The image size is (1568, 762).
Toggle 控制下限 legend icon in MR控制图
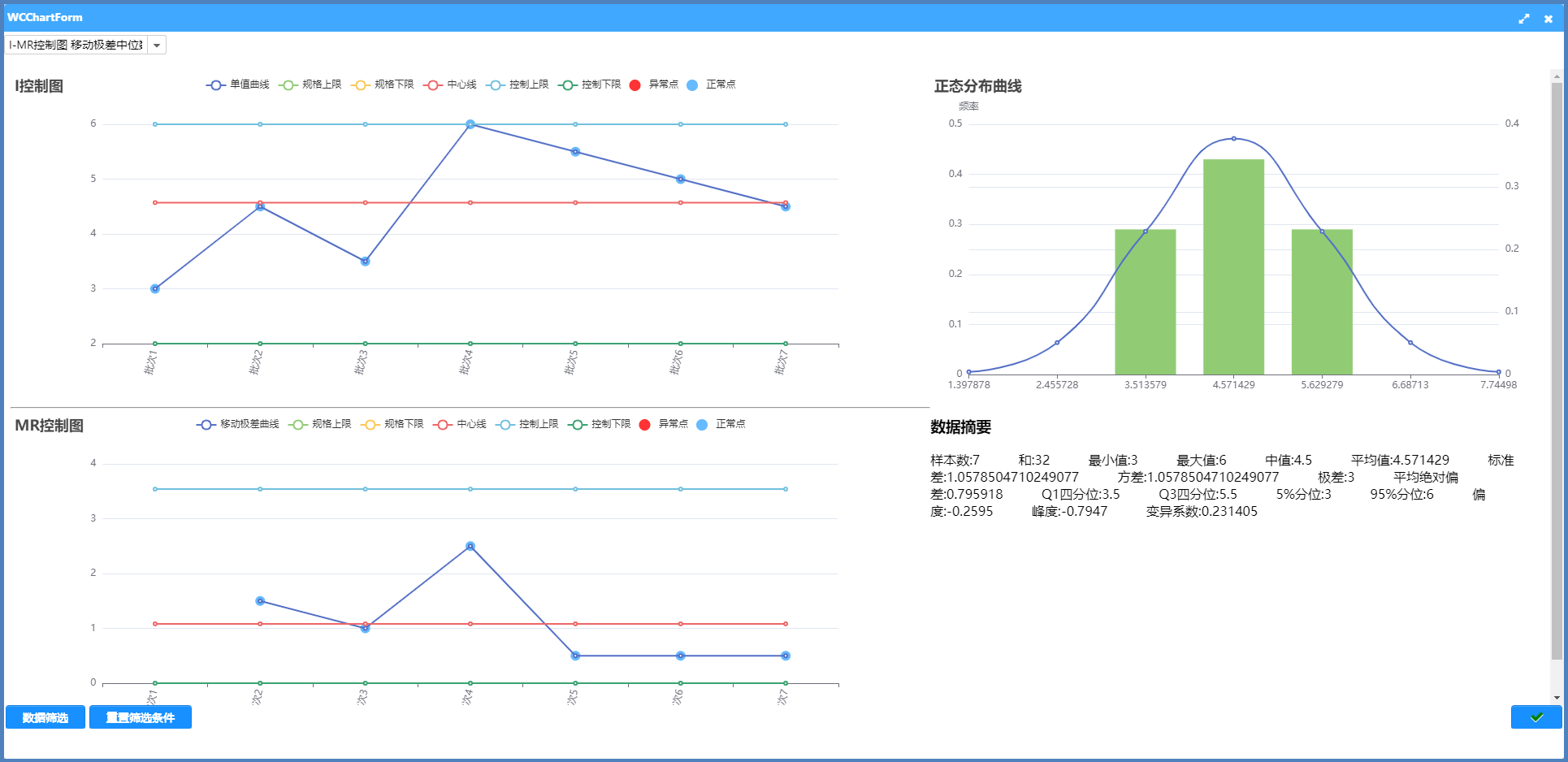[577, 425]
